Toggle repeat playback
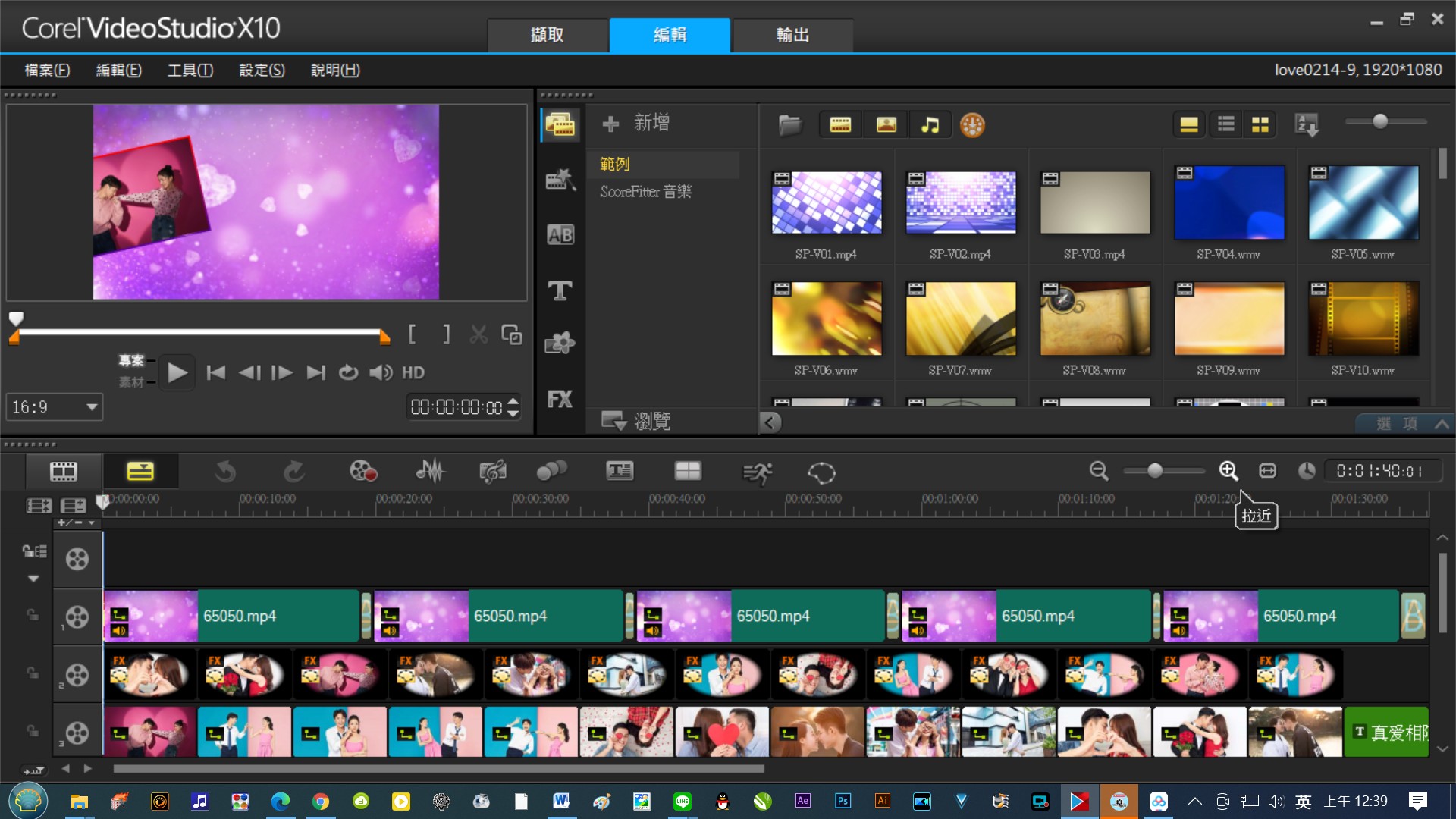 click(348, 372)
